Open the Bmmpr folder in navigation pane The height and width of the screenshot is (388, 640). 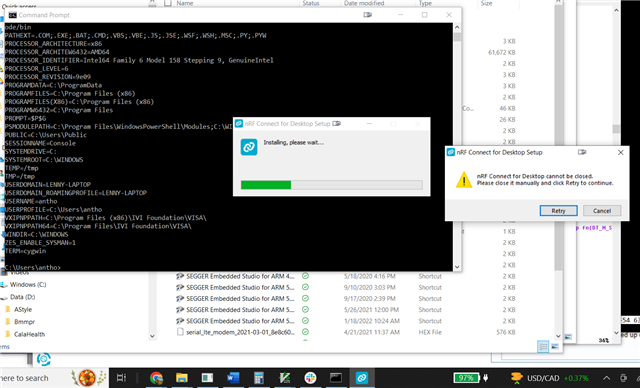(x=24, y=321)
